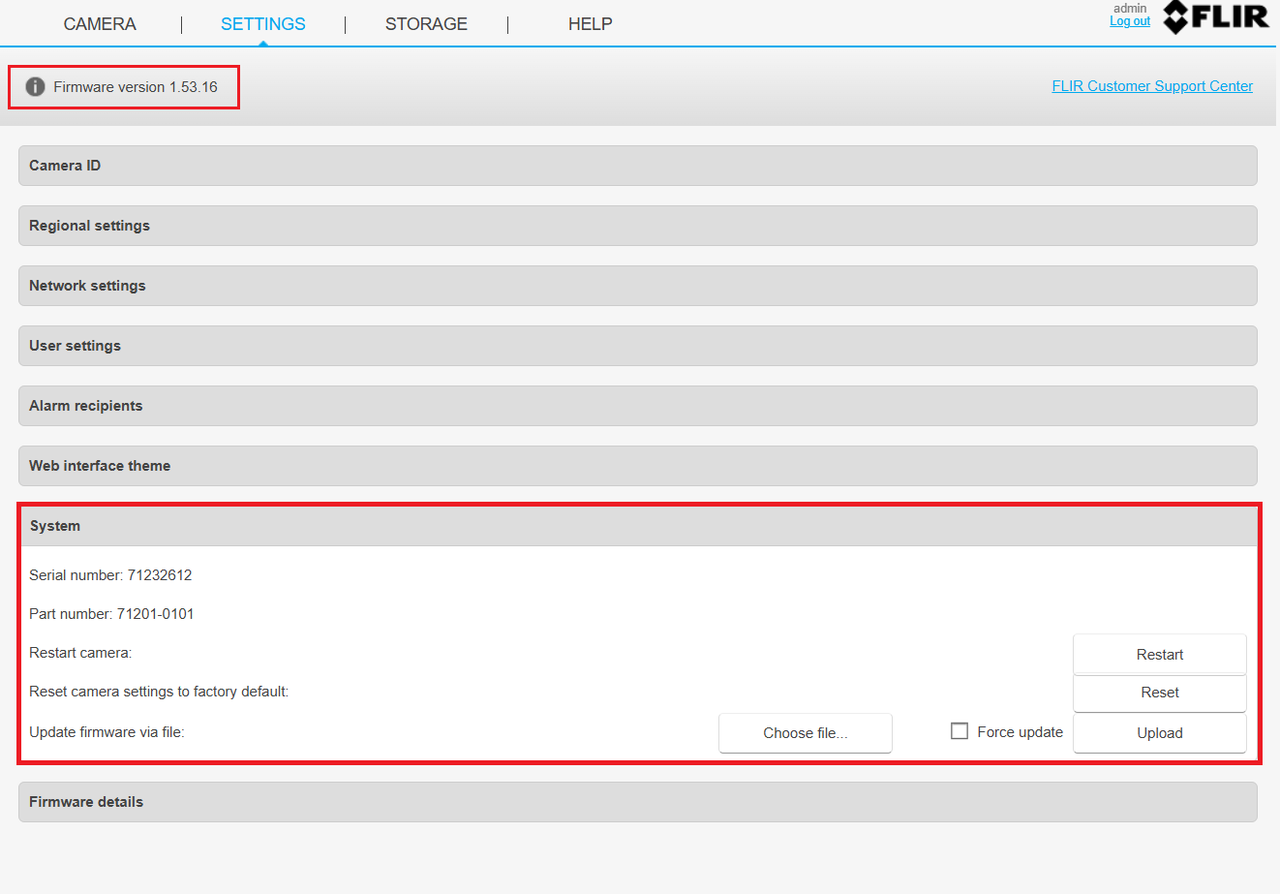The width and height of the screenshot is (1280, 894).
Task: Expand the Alarm recipients section
Action: pyautogui.click(x=637, y=405)
